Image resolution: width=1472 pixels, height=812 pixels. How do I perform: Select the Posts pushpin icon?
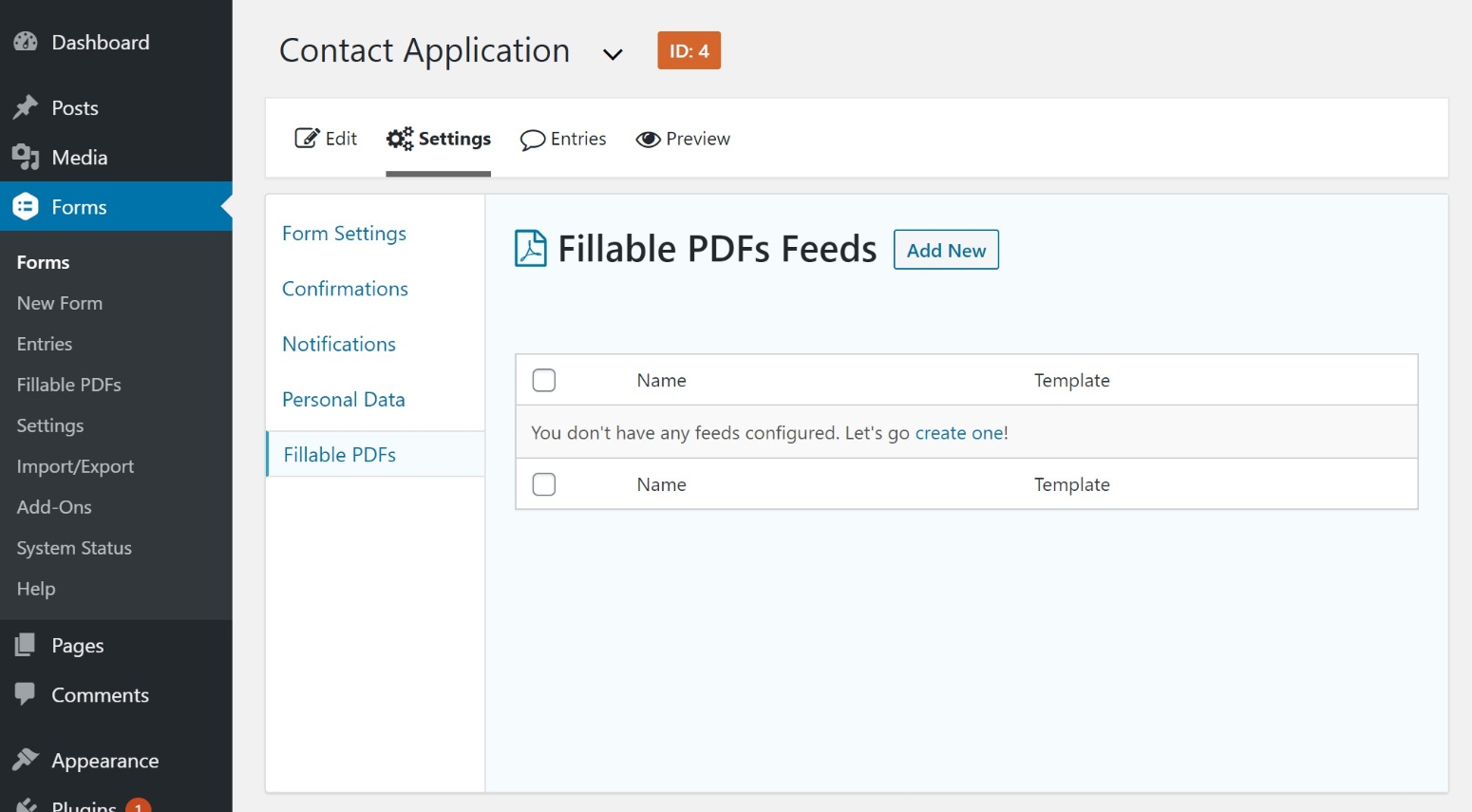click(26, 107)
